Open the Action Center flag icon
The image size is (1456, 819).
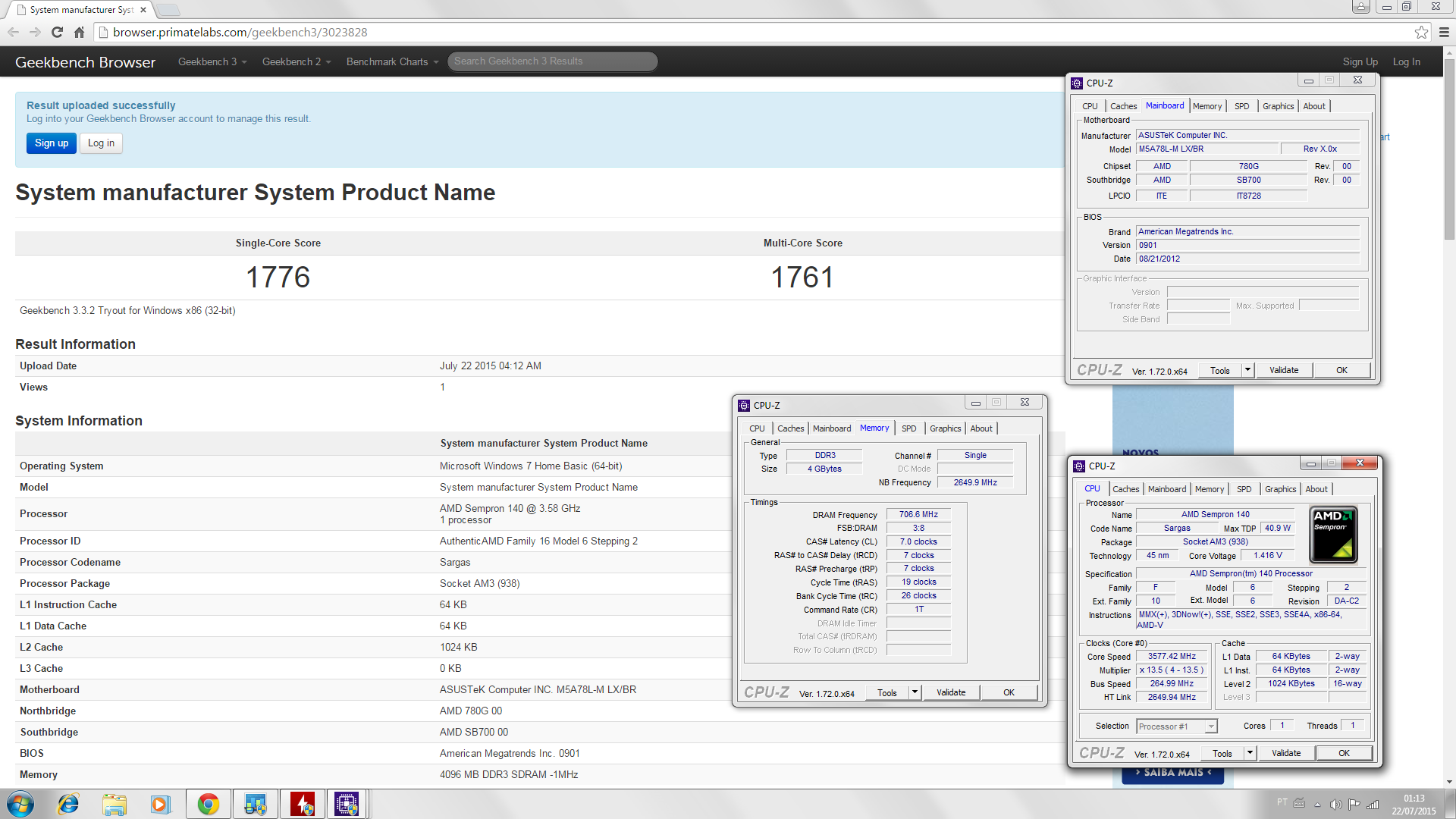(1354, 805)
